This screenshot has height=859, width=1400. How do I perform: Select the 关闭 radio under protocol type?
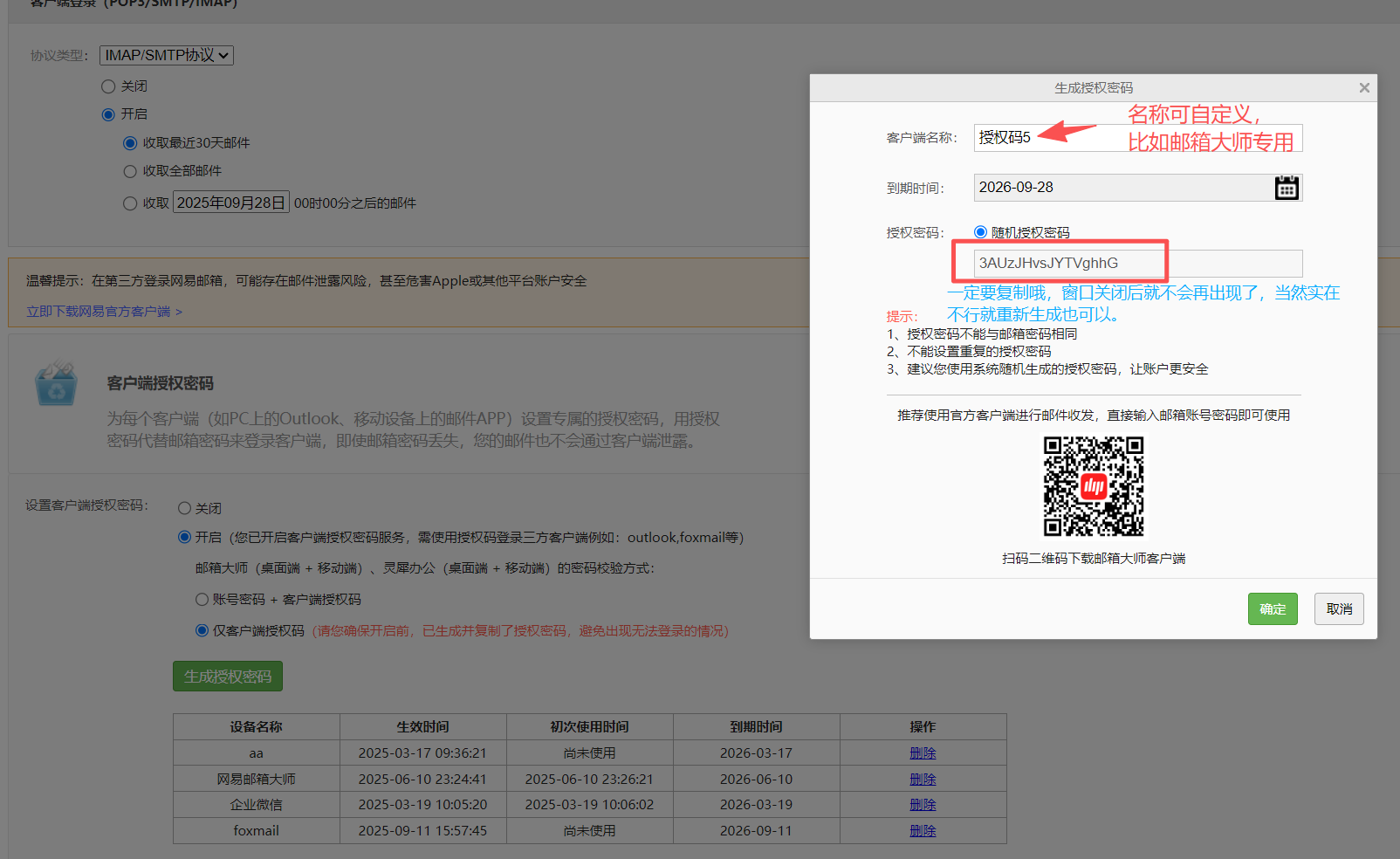(108, 86)
